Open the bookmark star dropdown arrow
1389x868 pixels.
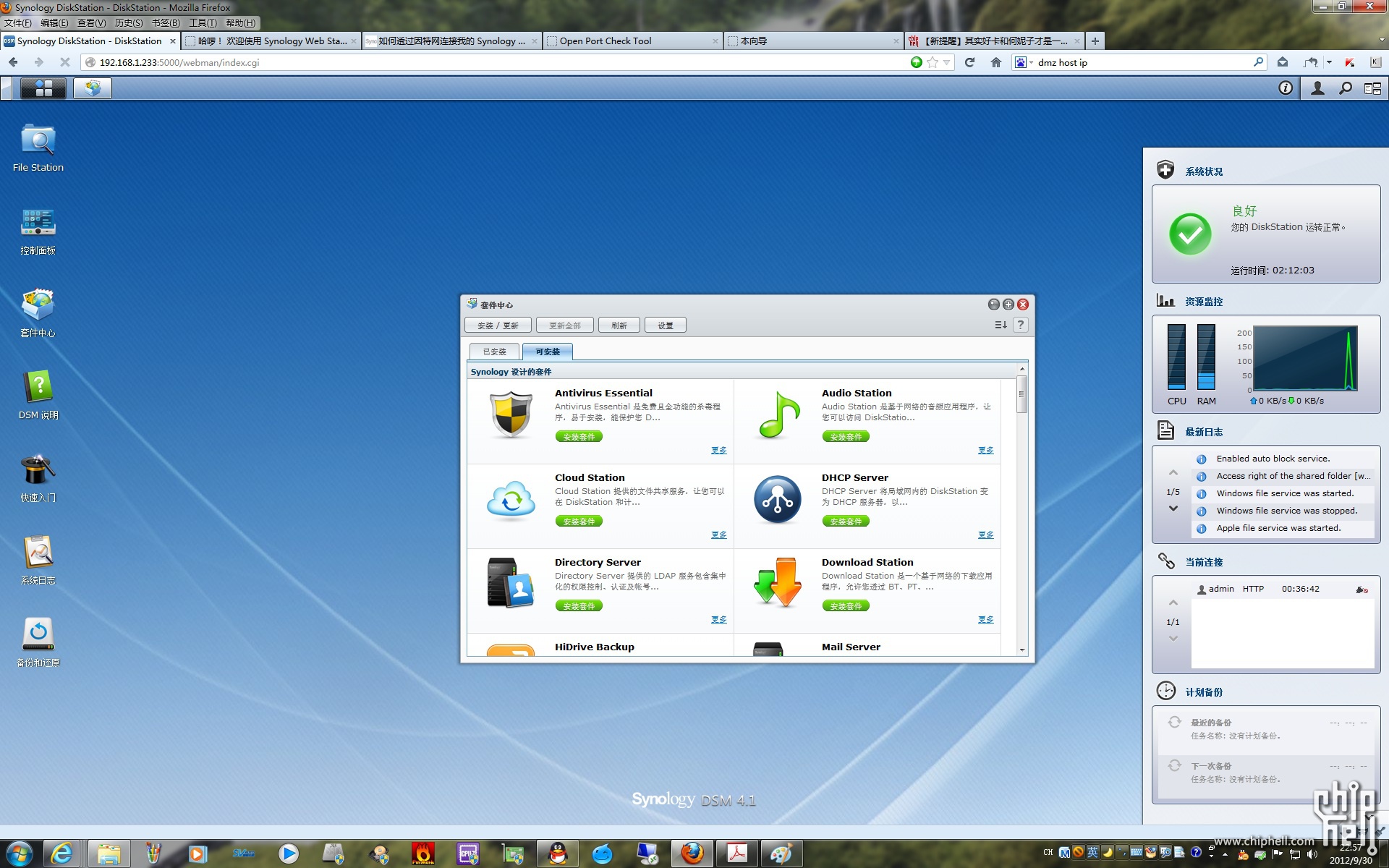click(x=946, y=62)
